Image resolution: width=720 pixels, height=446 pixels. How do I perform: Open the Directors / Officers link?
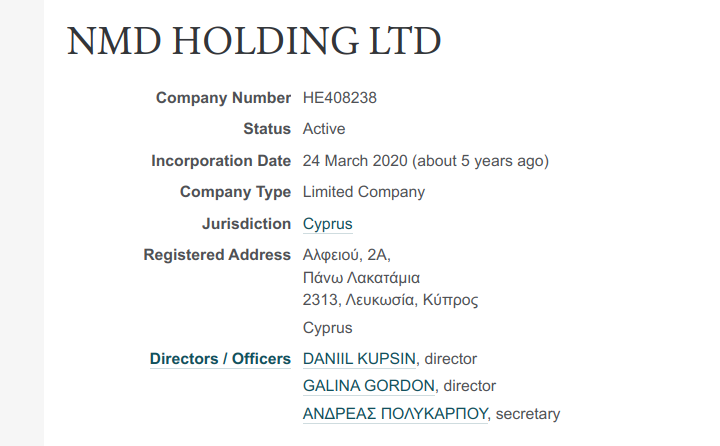[220, 359]
